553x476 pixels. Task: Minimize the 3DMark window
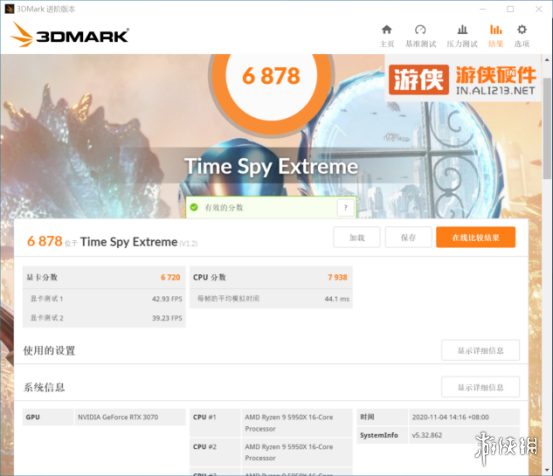(x=483, y=9)
